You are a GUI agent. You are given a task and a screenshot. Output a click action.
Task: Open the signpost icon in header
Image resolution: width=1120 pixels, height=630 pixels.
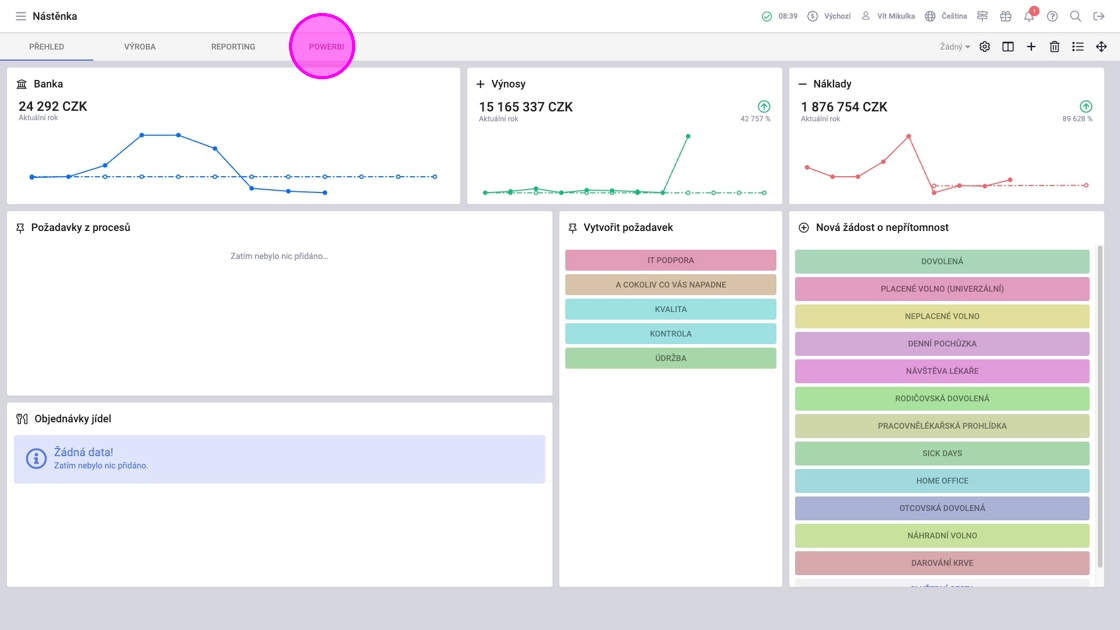[982, 16]
